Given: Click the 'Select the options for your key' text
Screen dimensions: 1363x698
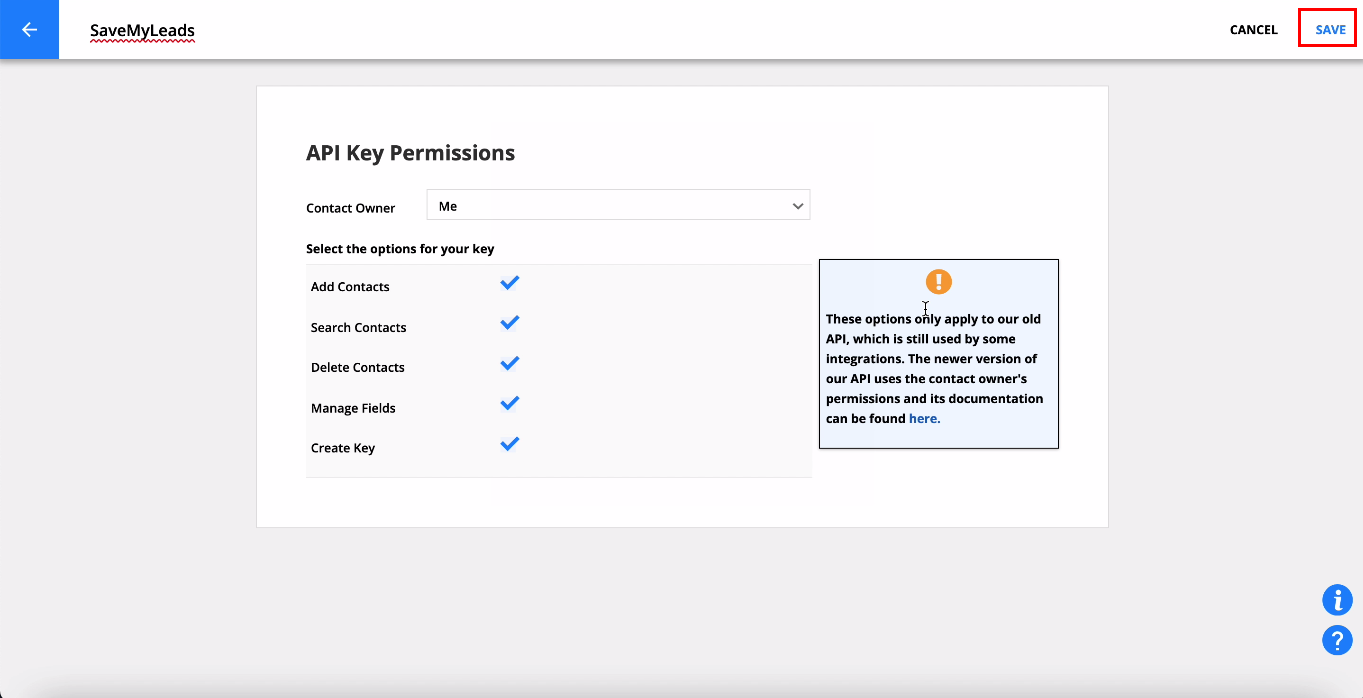Looking at the screenshot, I should pos(400,249).
